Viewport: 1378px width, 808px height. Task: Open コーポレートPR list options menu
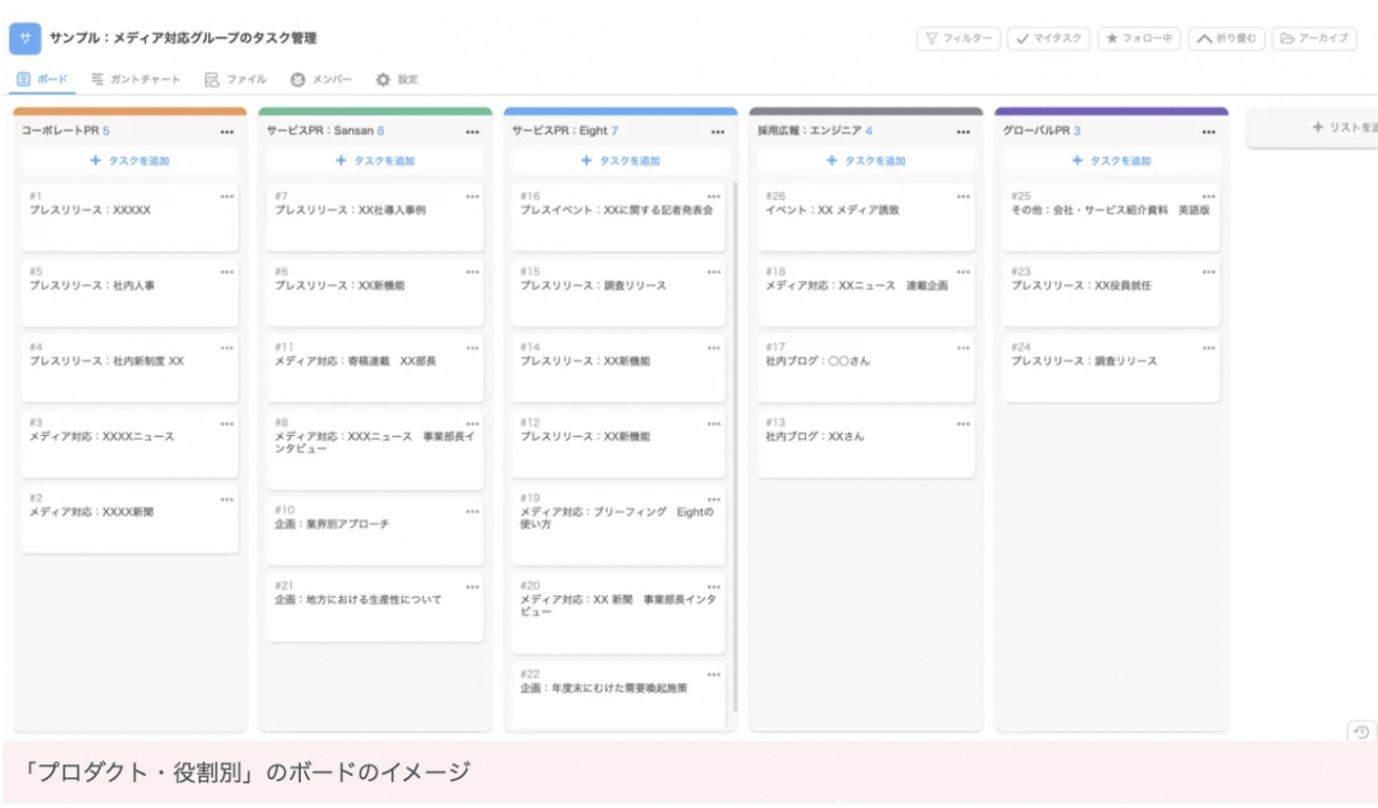pos(227,131)
